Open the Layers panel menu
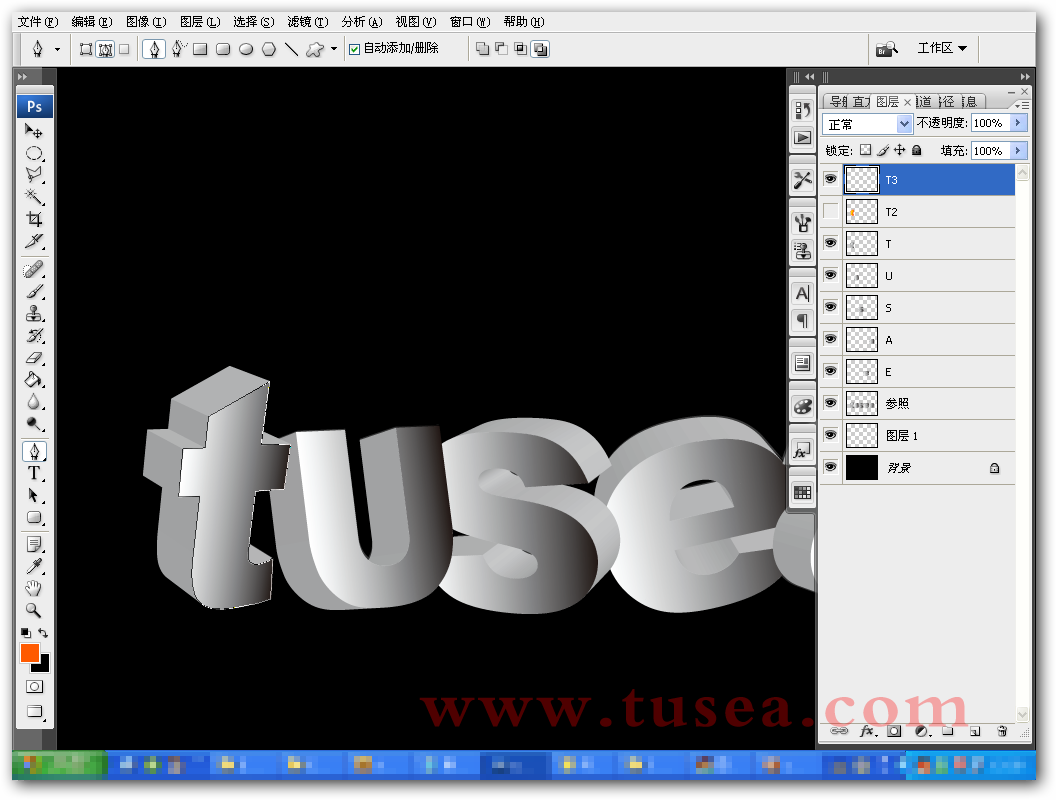The width and height of the screenshot is (1056, 800). 1022,105
